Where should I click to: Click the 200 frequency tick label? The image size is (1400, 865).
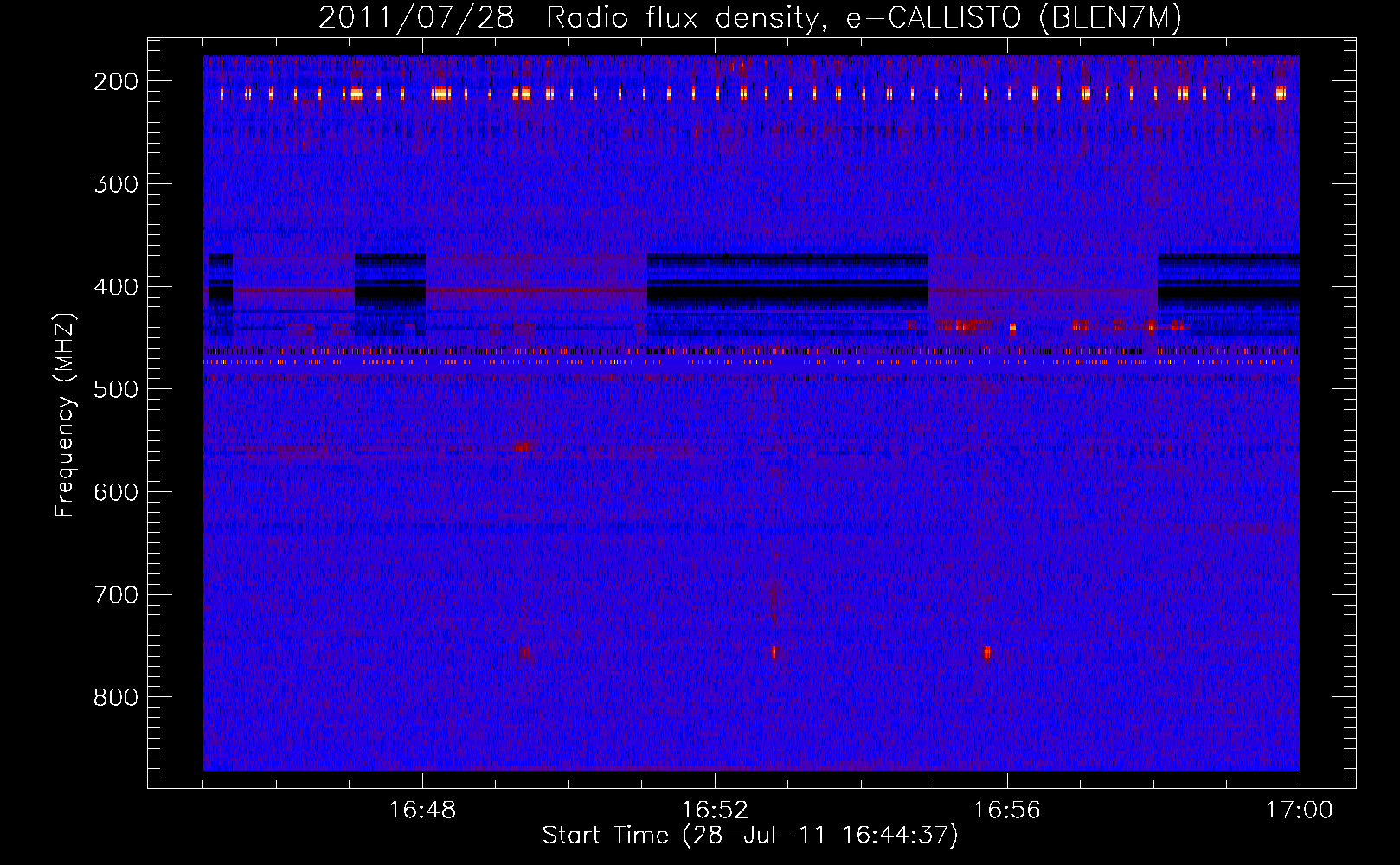(116, 81)
